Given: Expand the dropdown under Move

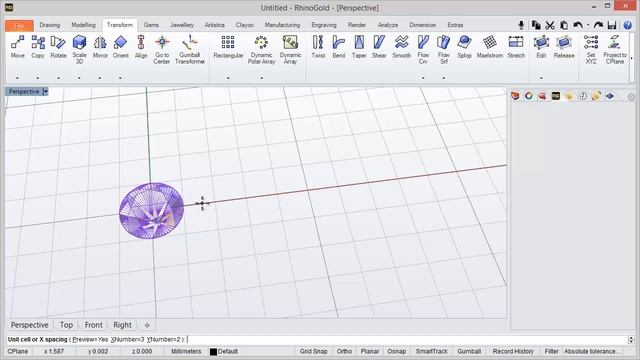Looking at the screenshot, I should pos(17,78).
